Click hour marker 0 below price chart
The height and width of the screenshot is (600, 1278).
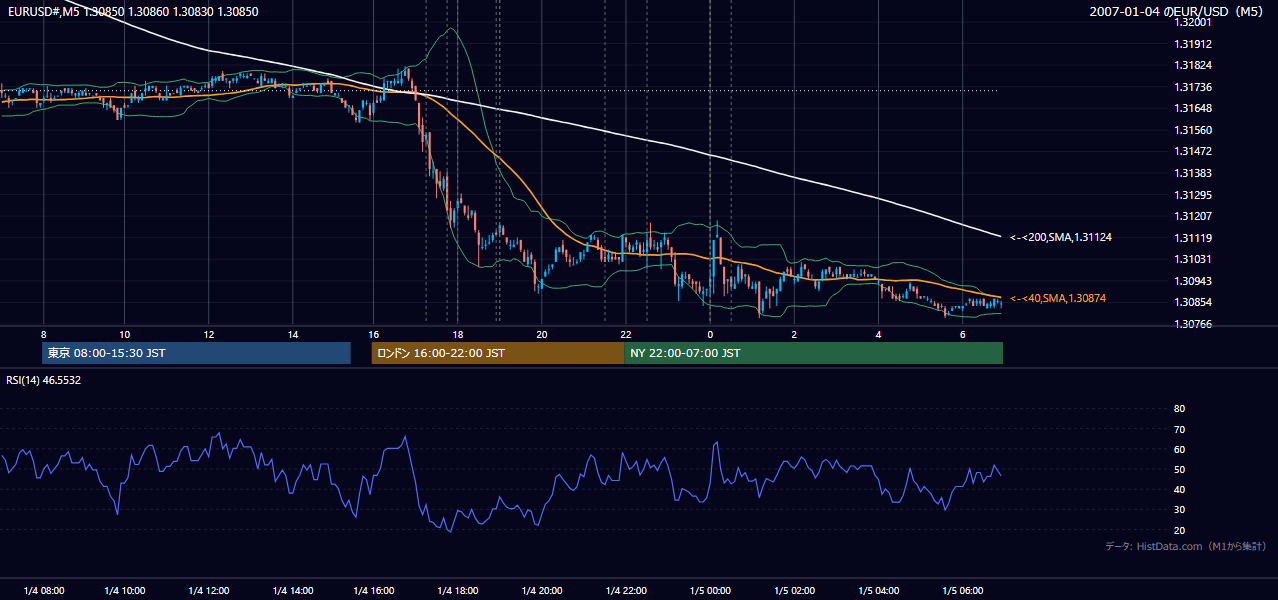710,334
